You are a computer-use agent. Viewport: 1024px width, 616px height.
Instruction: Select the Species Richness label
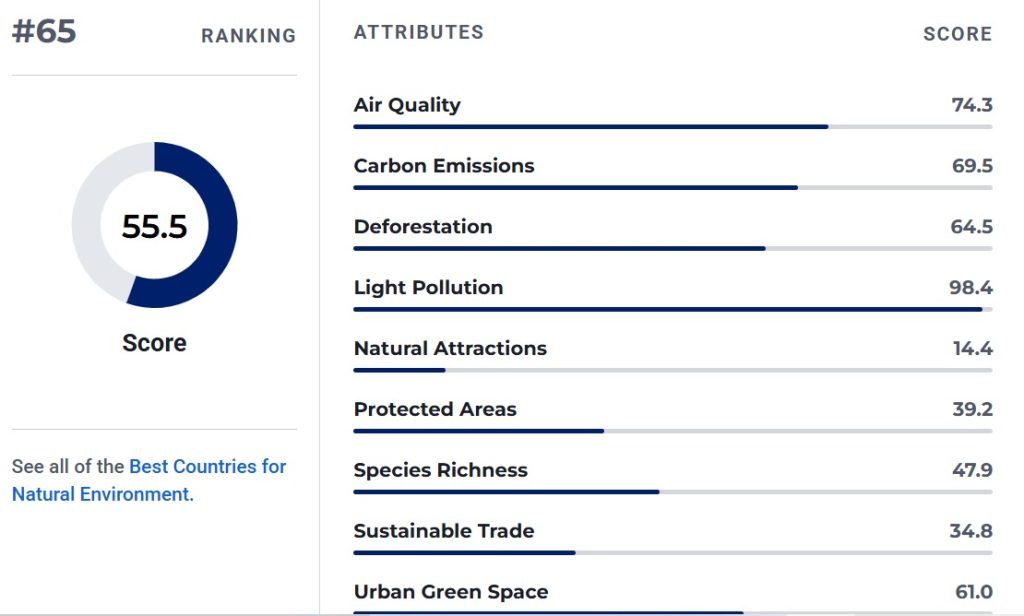(x=440, y=470)
